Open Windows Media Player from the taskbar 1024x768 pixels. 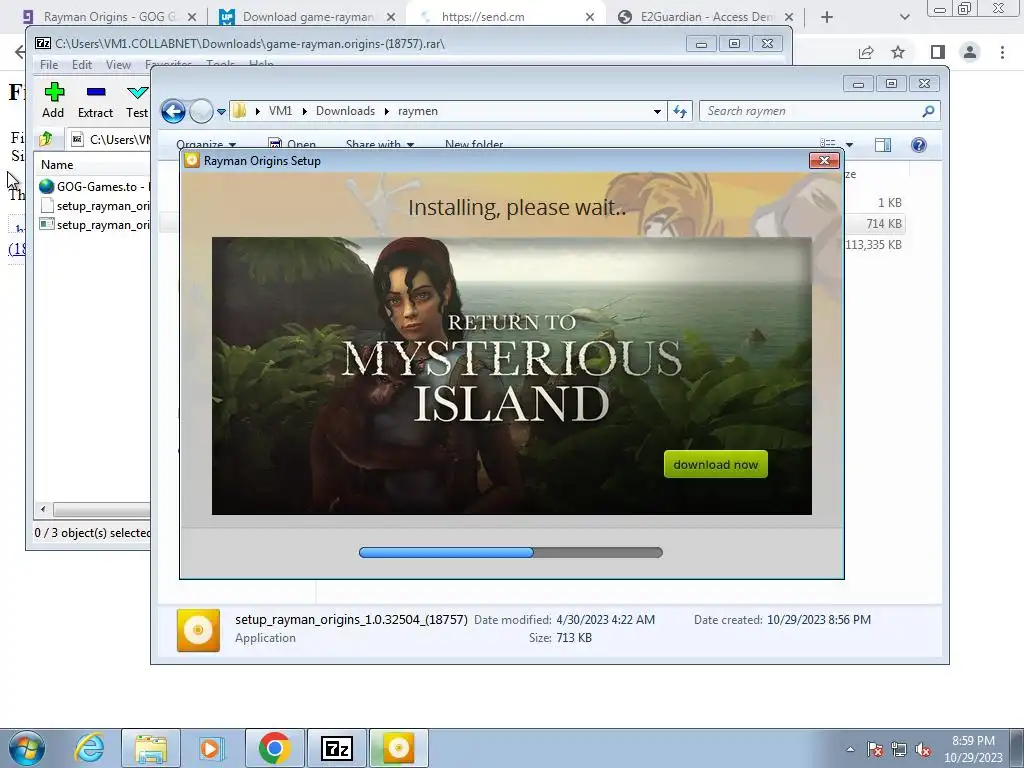[x=212, y=748]
